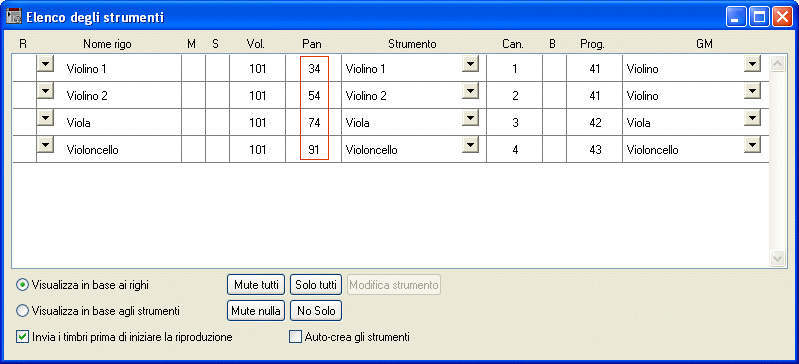This screenshot has height=364, width=799.
Task: Open staff name dropdown for Viola row
Action: pos(46,118)
